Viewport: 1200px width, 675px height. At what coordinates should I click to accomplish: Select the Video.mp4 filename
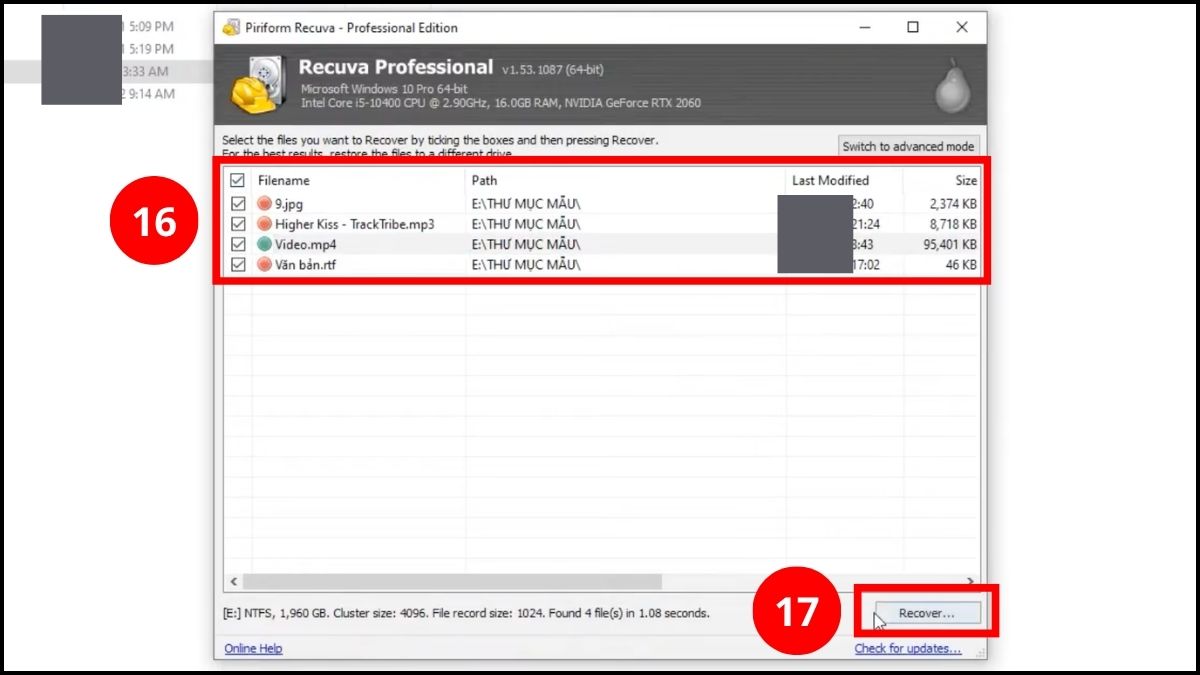point(306,244)
